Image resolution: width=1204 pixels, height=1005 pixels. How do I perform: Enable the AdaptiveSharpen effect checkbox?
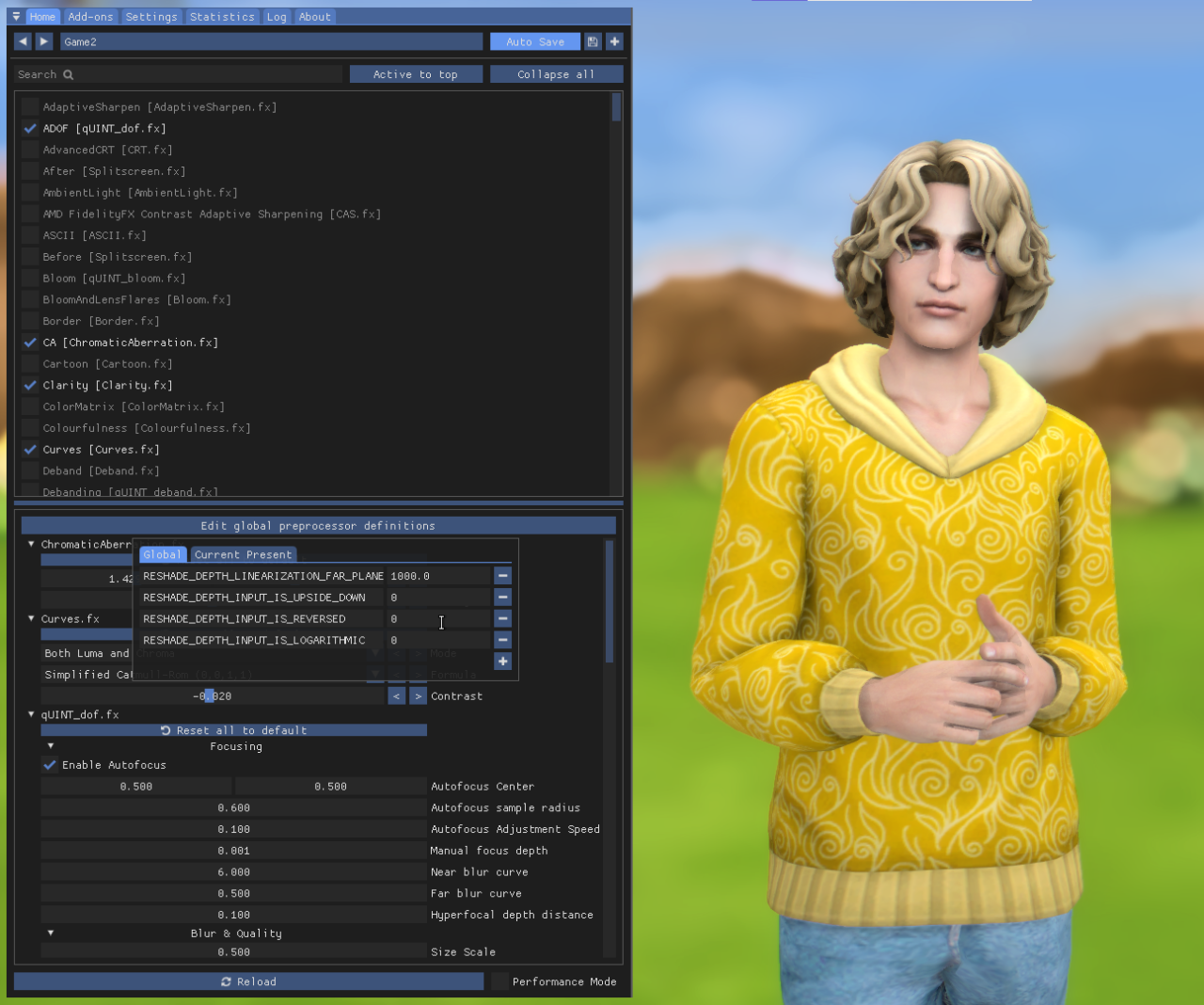(30, 106)
